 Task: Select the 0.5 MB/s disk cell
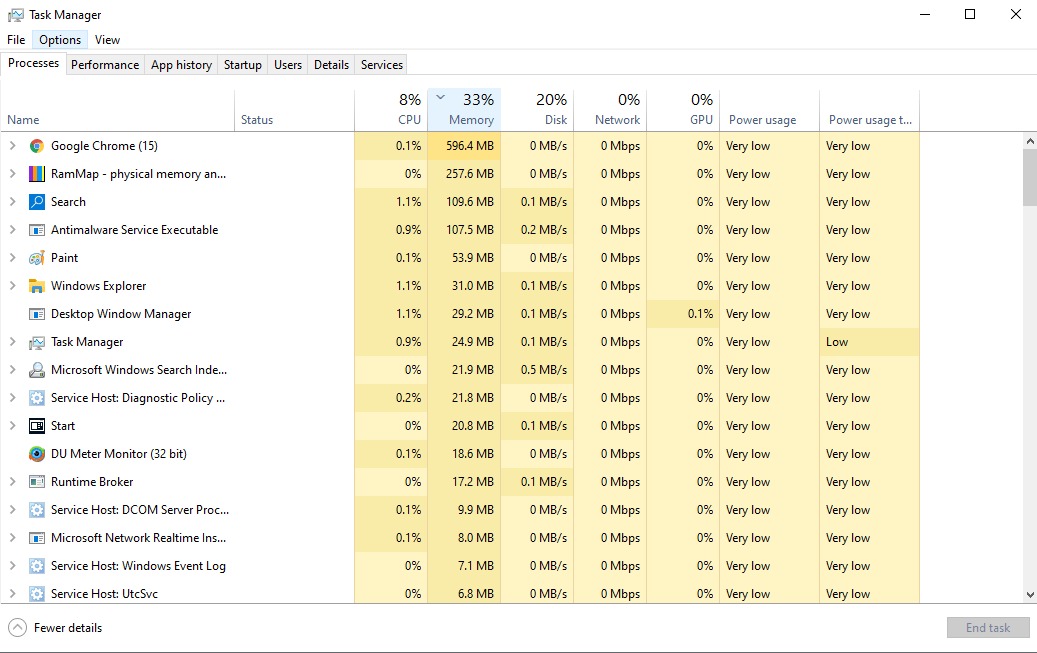pyautogui.click(x=537, y=370)
